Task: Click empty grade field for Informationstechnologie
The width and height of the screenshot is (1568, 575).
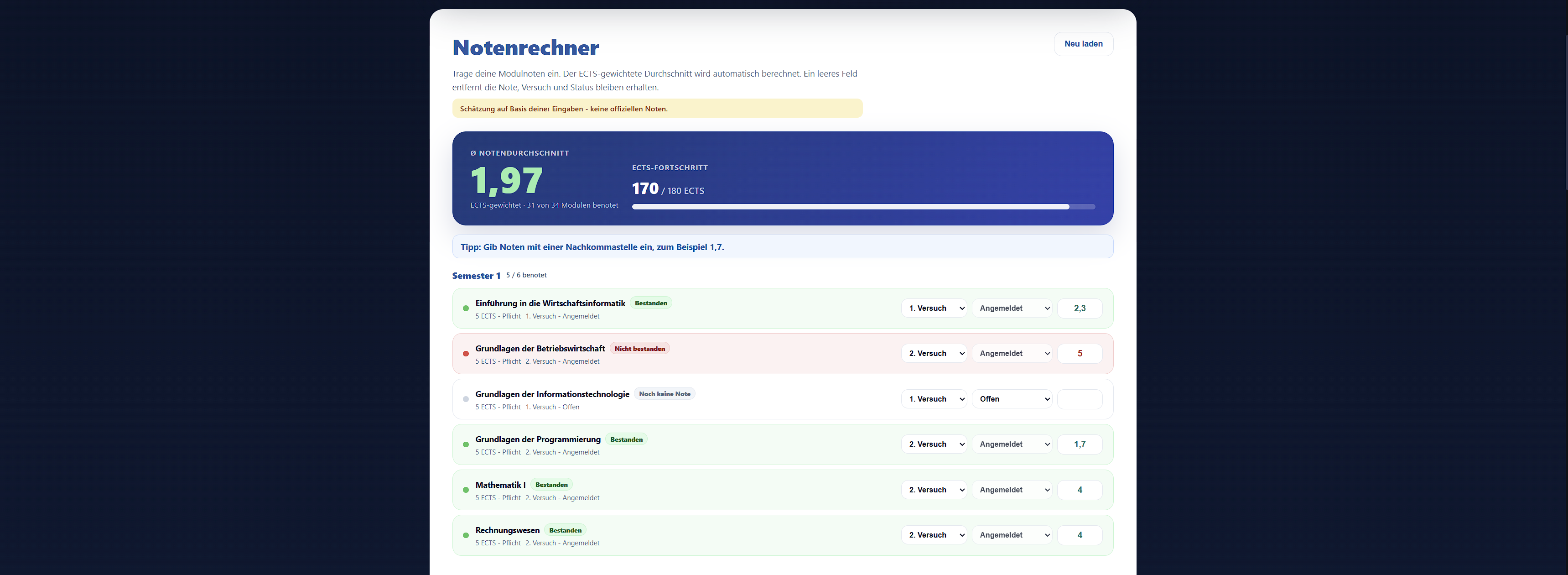Action: pyautogui.click(x=1080, y=399)
